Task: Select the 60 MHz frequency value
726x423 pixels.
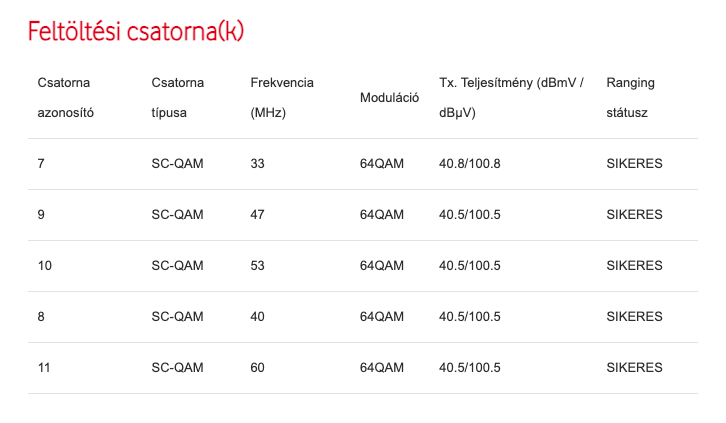Action: [257, 367]
